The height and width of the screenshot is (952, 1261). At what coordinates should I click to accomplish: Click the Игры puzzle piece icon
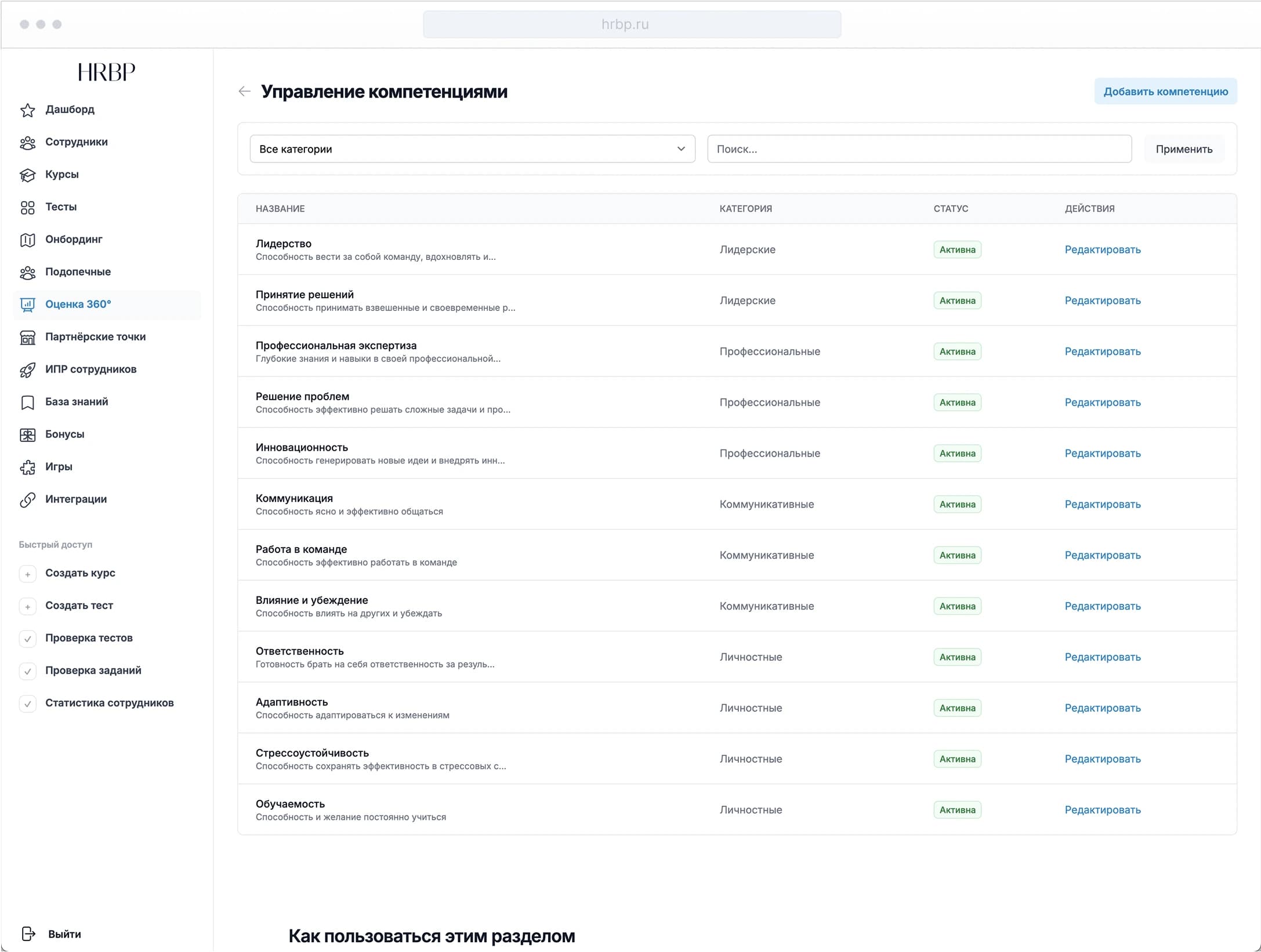click(x=27, y=467)
